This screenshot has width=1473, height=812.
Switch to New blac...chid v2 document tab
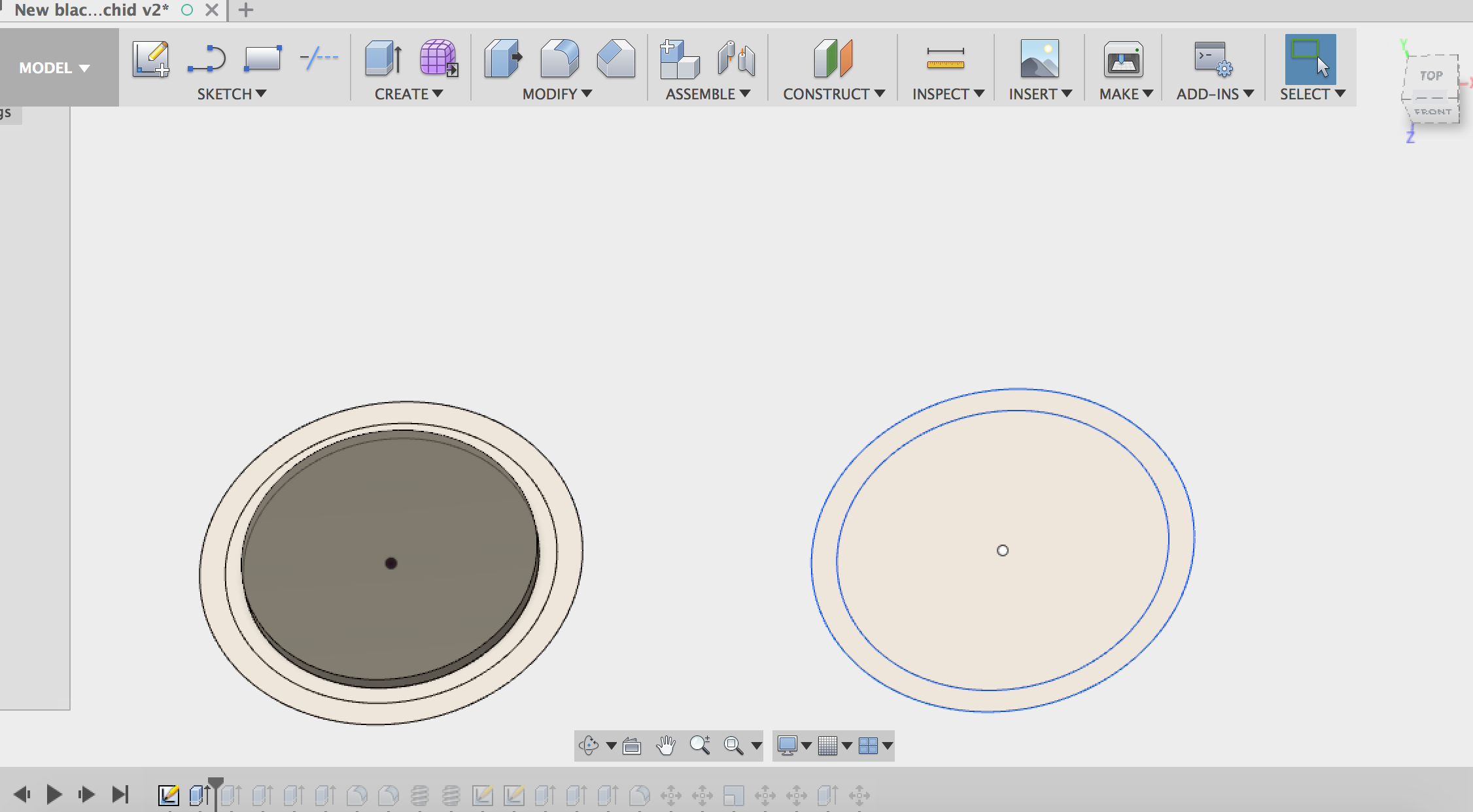92,10
